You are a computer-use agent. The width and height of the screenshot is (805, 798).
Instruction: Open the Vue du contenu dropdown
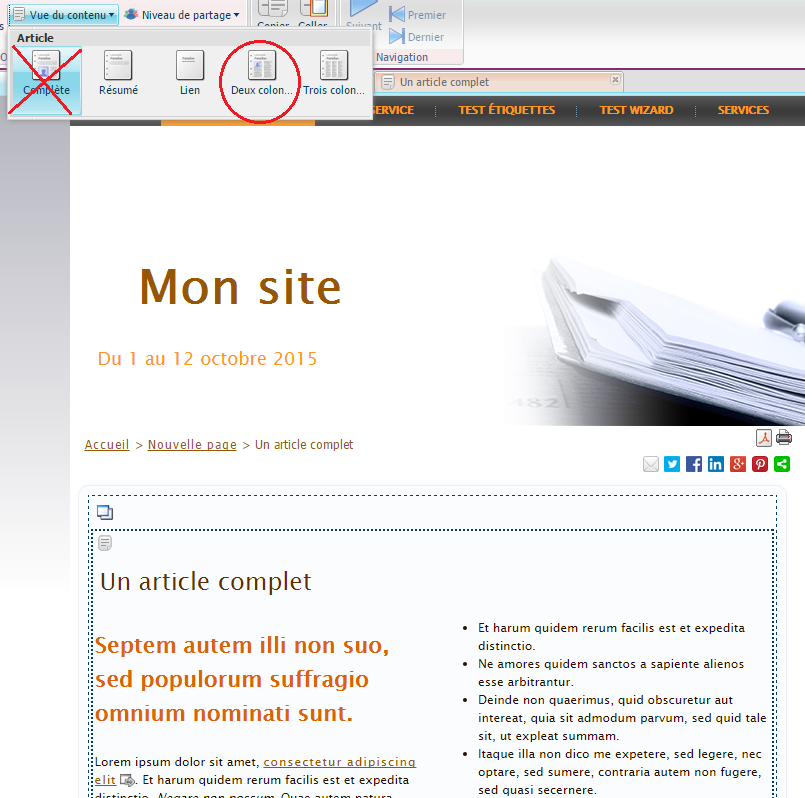[64, 15]
